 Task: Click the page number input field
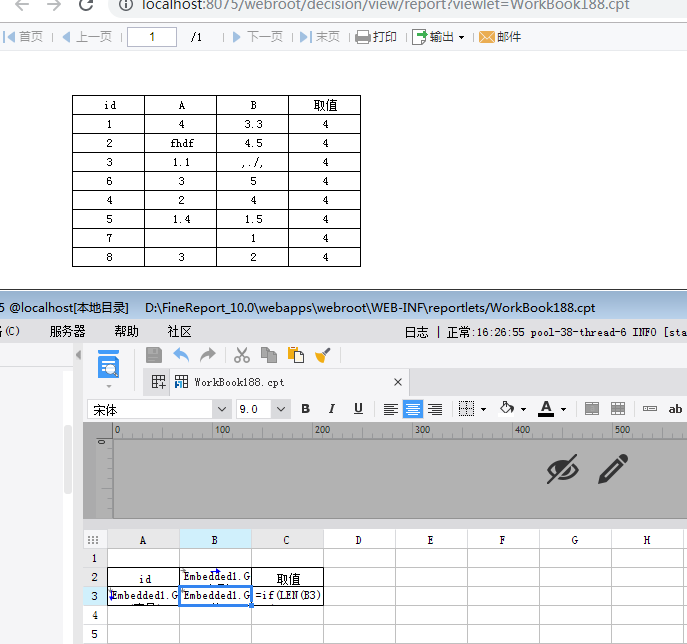tap(152, 37)
